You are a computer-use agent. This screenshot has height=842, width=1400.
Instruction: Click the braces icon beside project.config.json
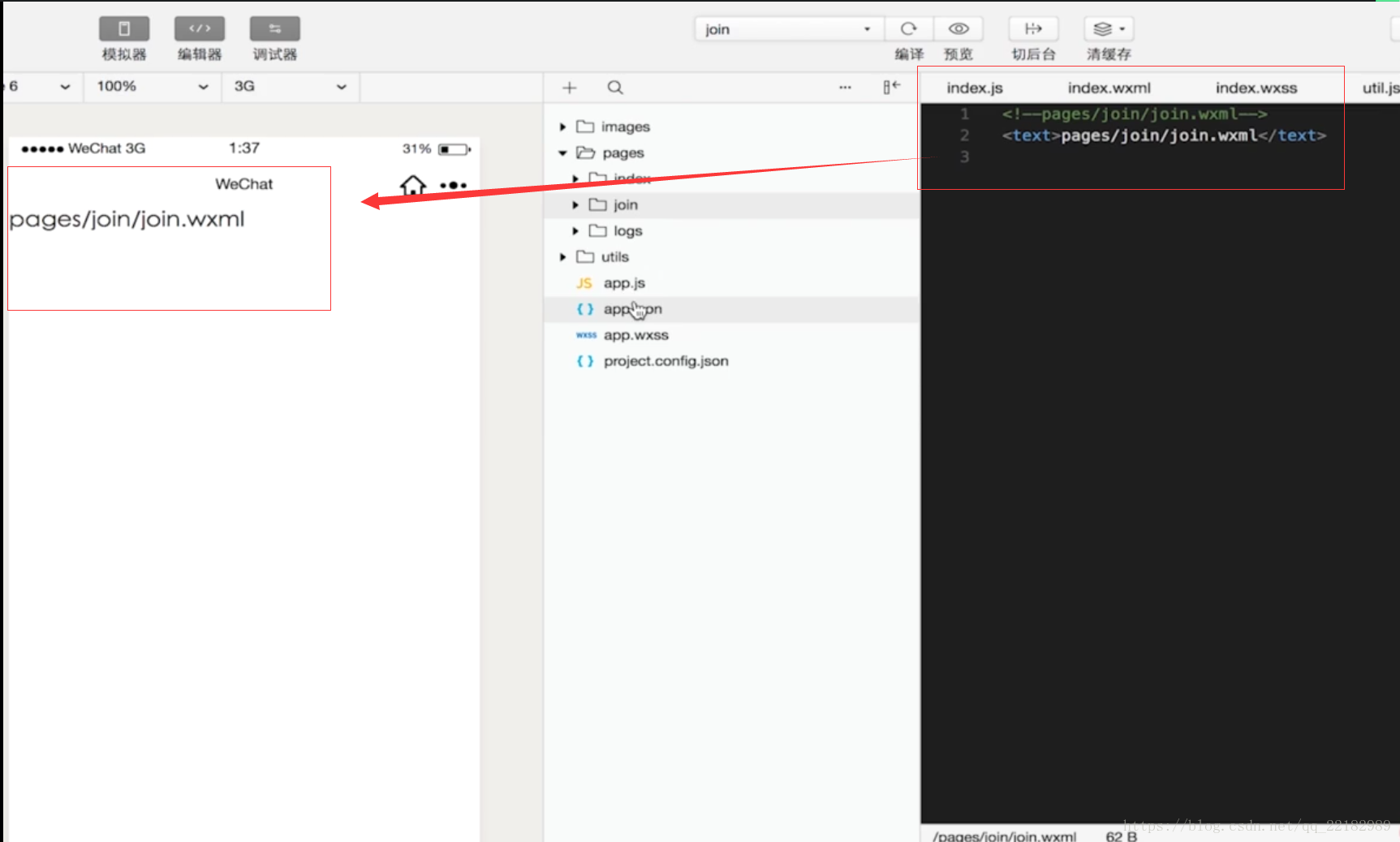tap(585, 361)
